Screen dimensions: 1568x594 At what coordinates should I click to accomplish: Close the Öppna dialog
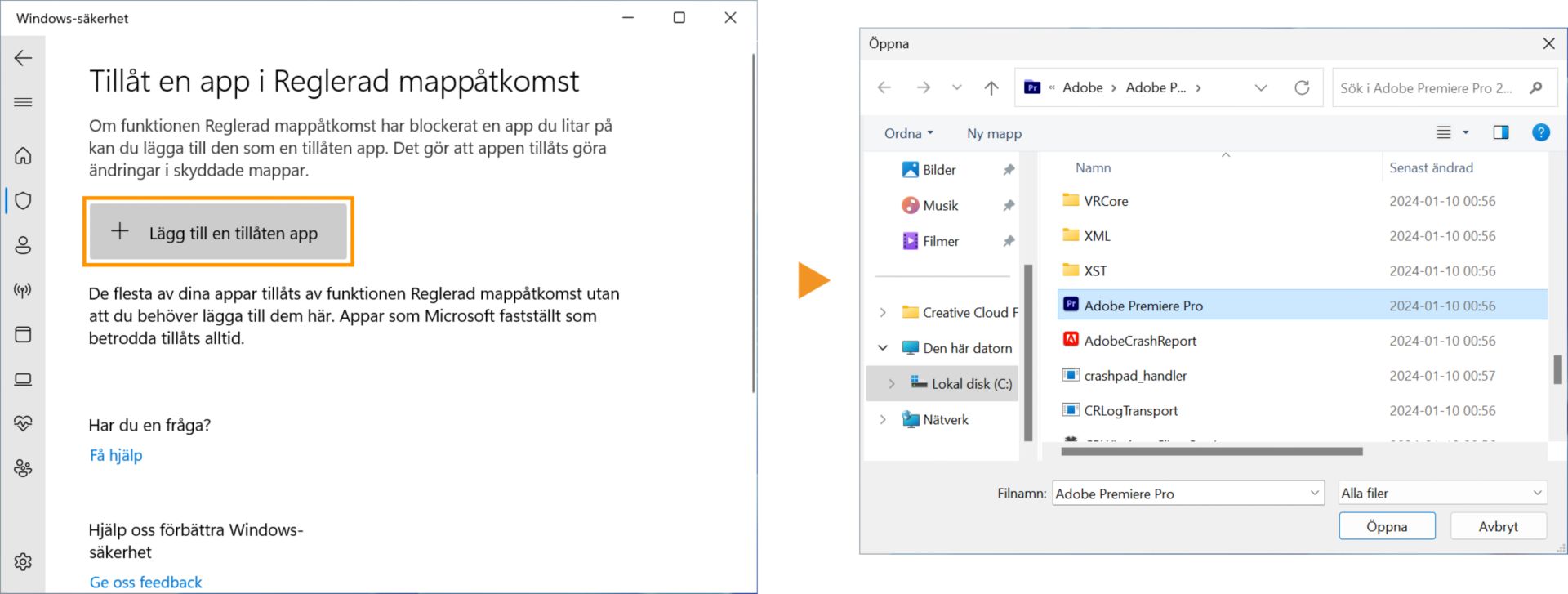click(1548, 43)
